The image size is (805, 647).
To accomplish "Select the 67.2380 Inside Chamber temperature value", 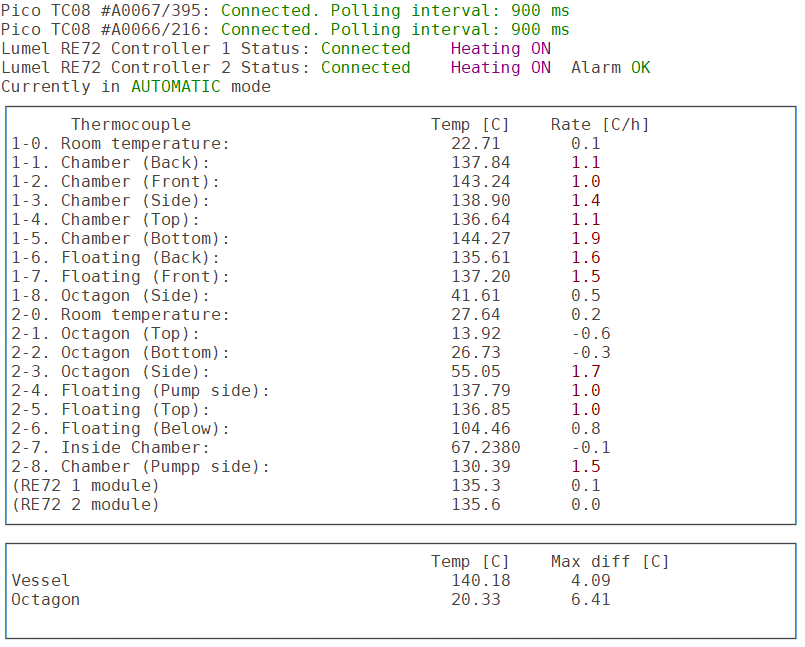I will [485, 447].
